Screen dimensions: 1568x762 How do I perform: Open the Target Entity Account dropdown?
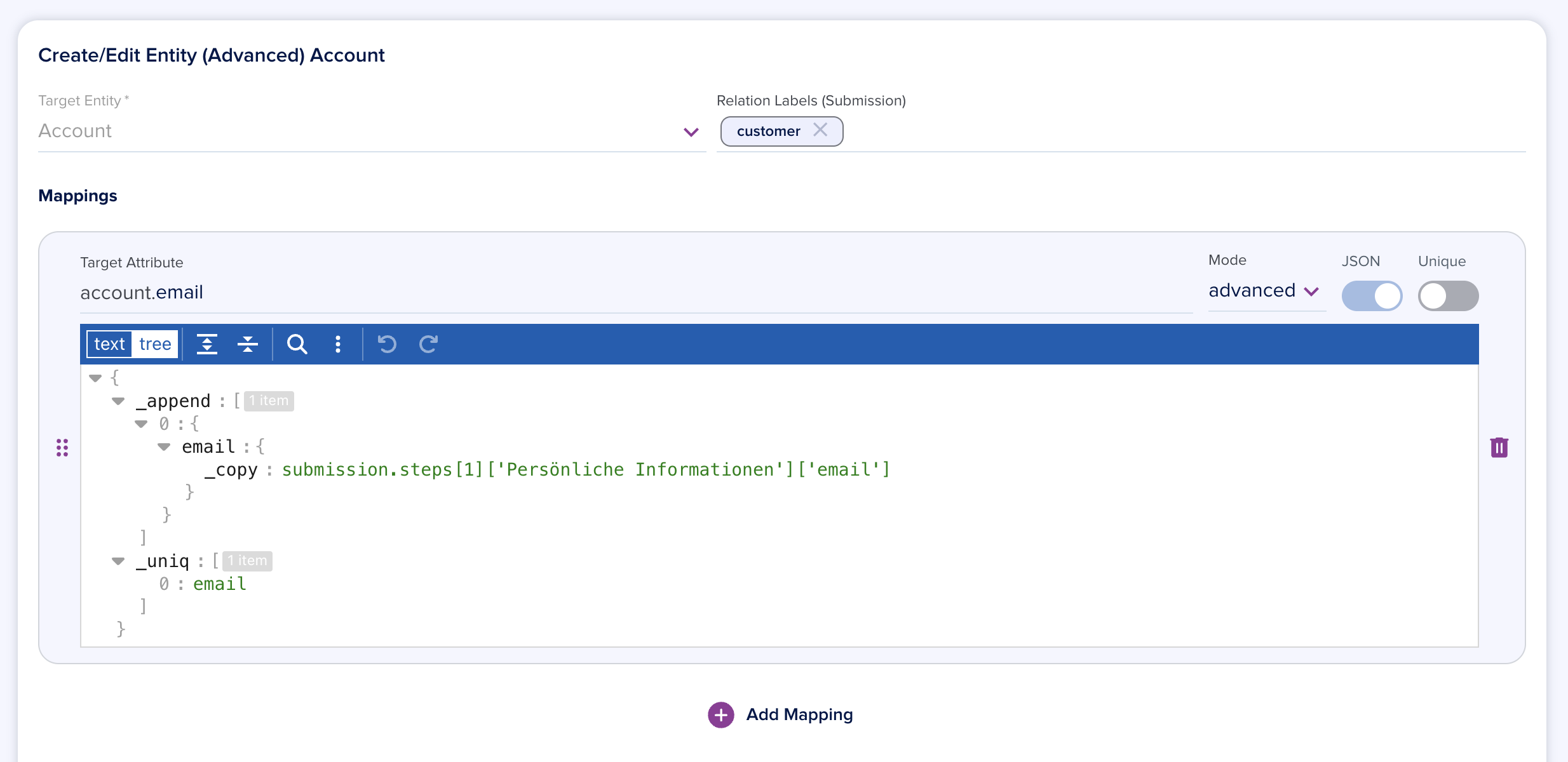tap(691, 132)
